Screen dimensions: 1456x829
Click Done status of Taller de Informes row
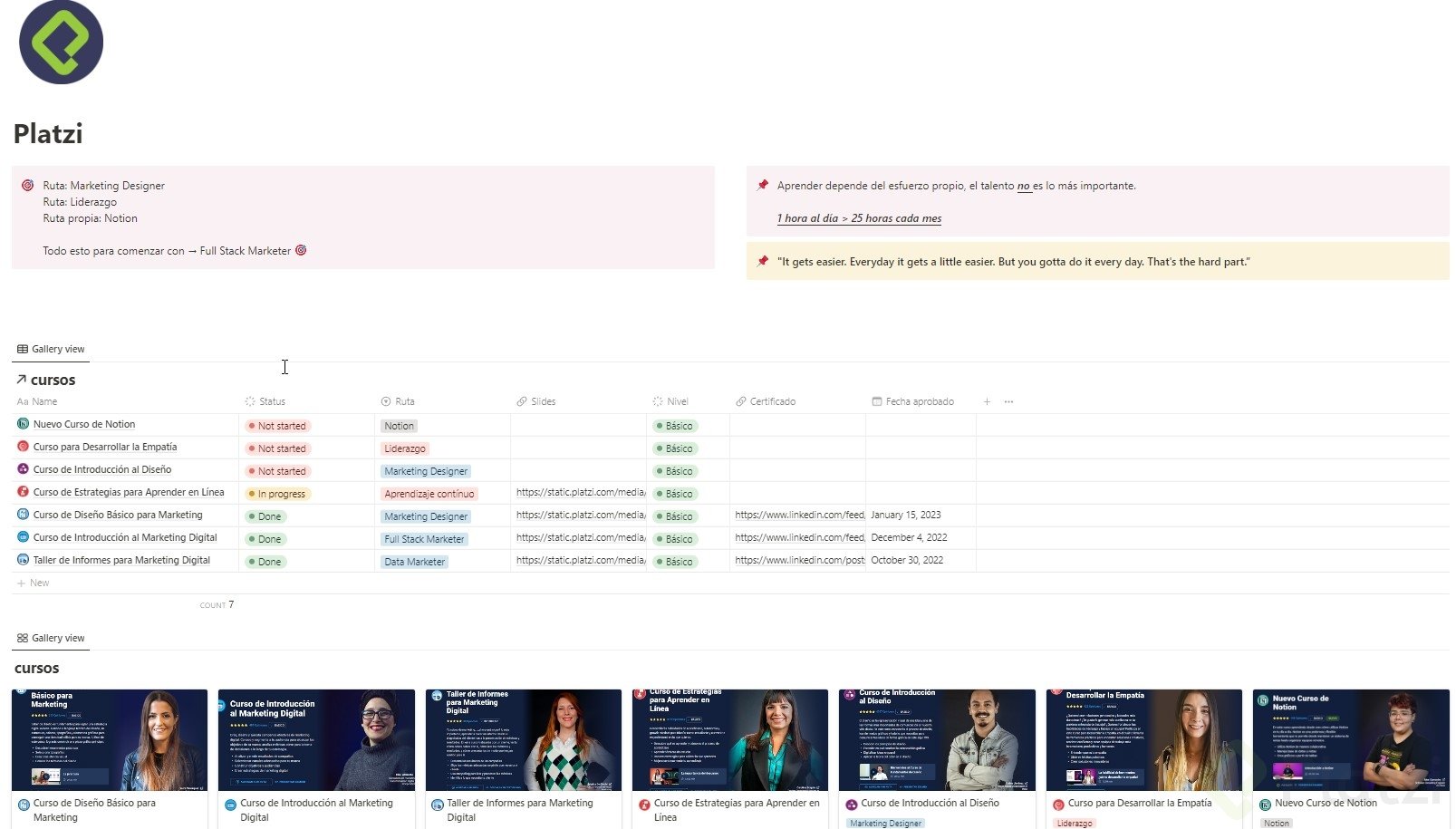(x=266, y=562)
